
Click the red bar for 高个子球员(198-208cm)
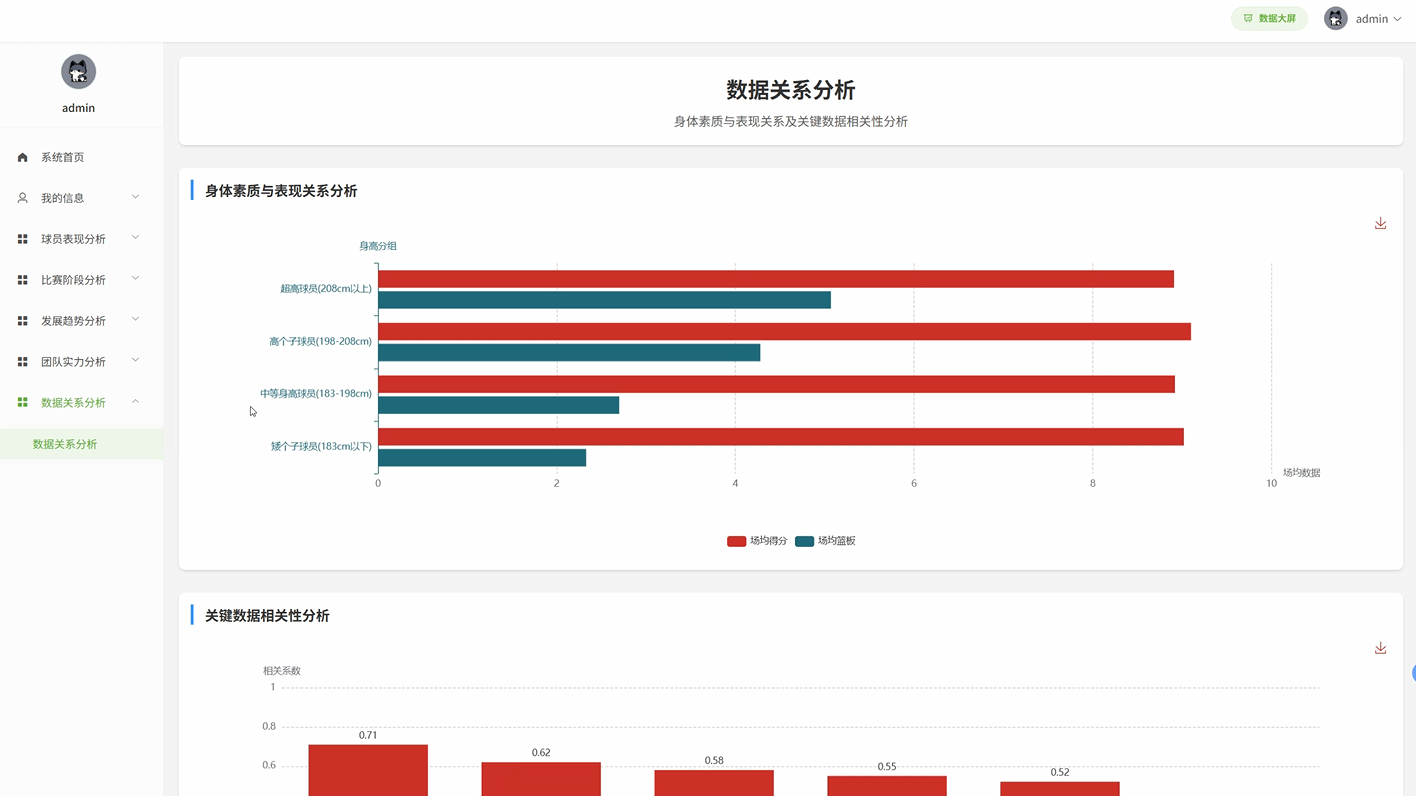784,332
